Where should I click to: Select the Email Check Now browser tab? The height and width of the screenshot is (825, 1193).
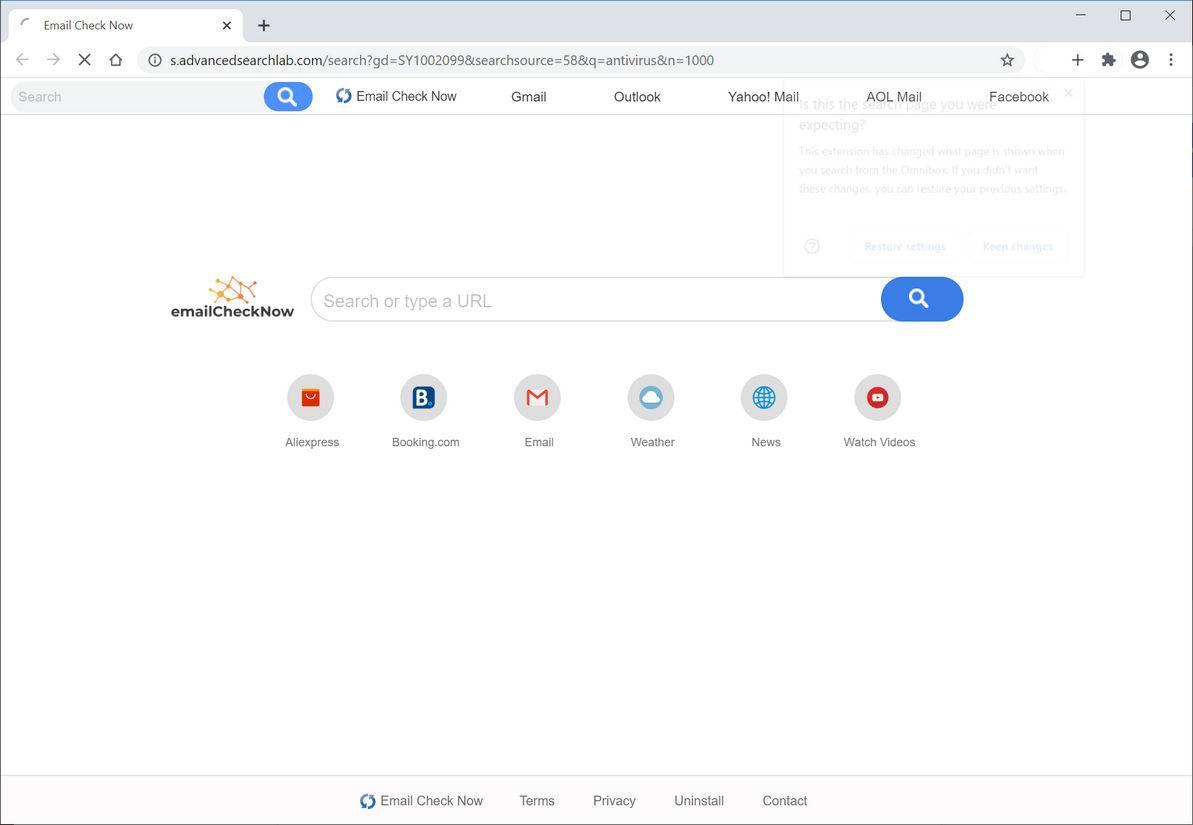click(126, 25)
